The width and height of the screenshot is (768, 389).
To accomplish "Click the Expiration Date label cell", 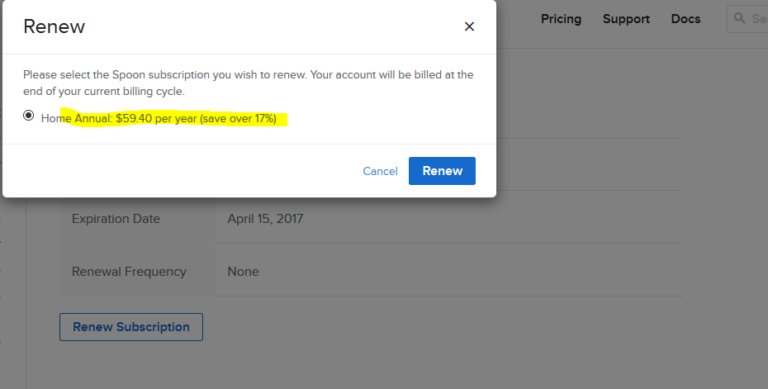I will tap(138, 219).
